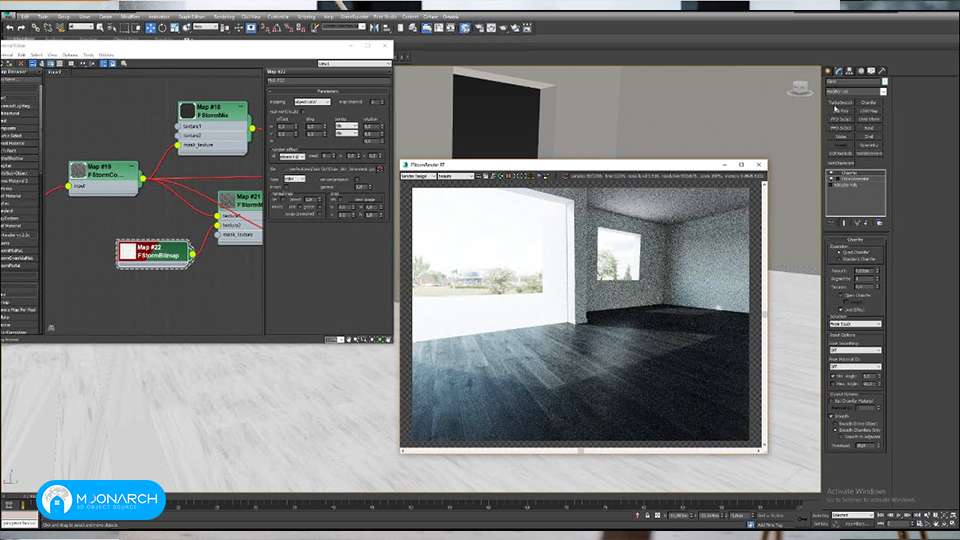Open the From Stack selection dropdown
The image size is (960, 540).
pos(855,324)
